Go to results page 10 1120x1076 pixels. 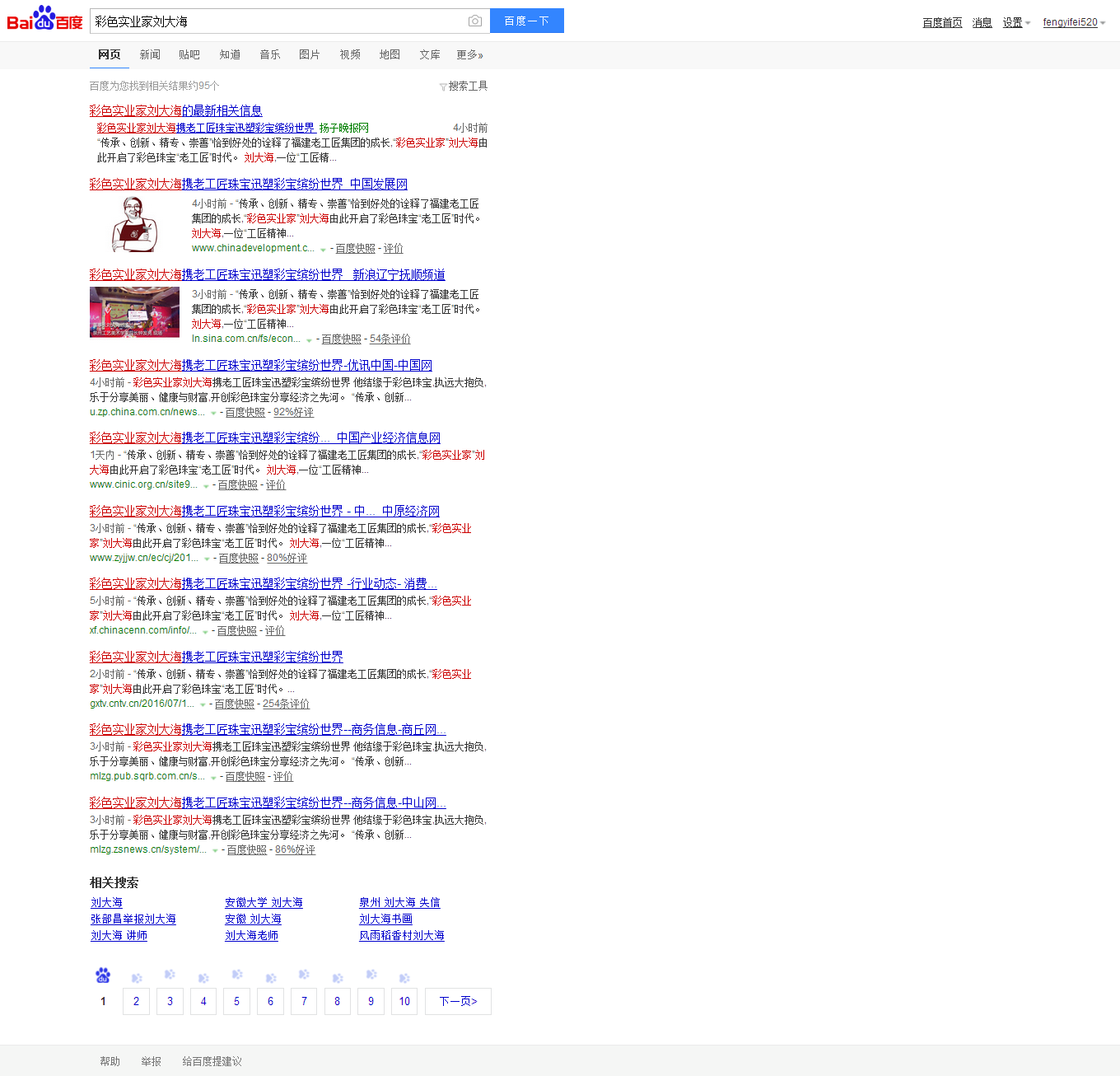(x=404, y=1001)
